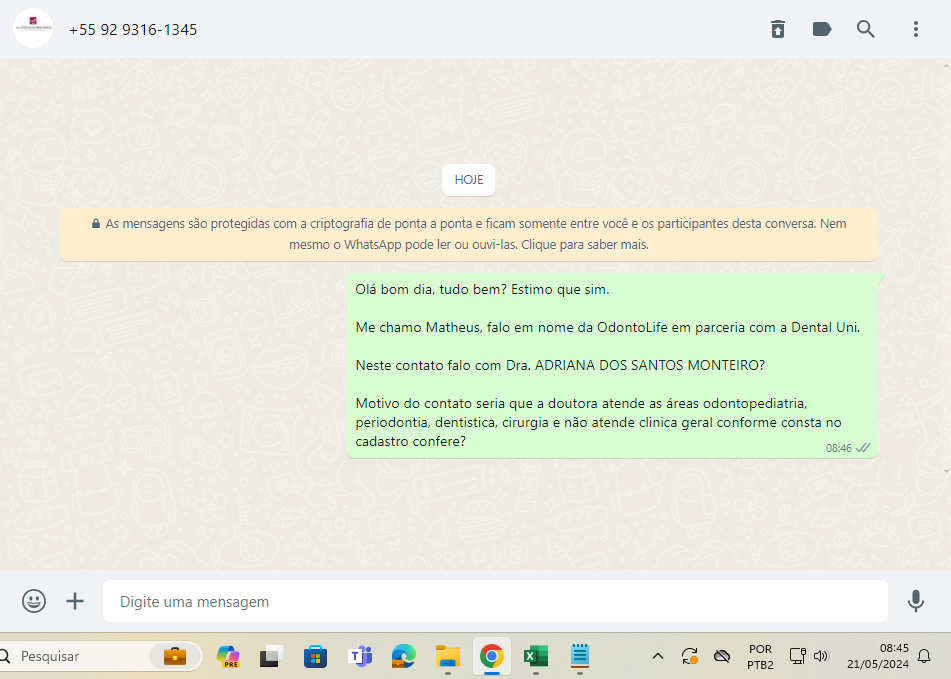Open the attachment plus menu
The image size is (951, 679).
(75, 601)
